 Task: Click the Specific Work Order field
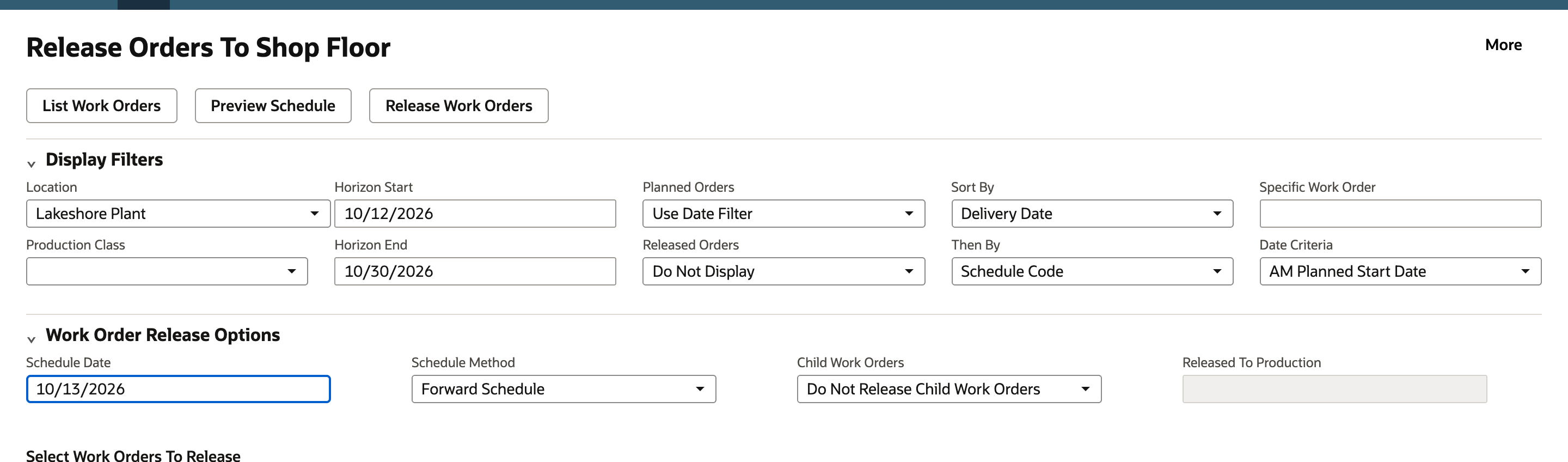click(x=1400, y=214)
